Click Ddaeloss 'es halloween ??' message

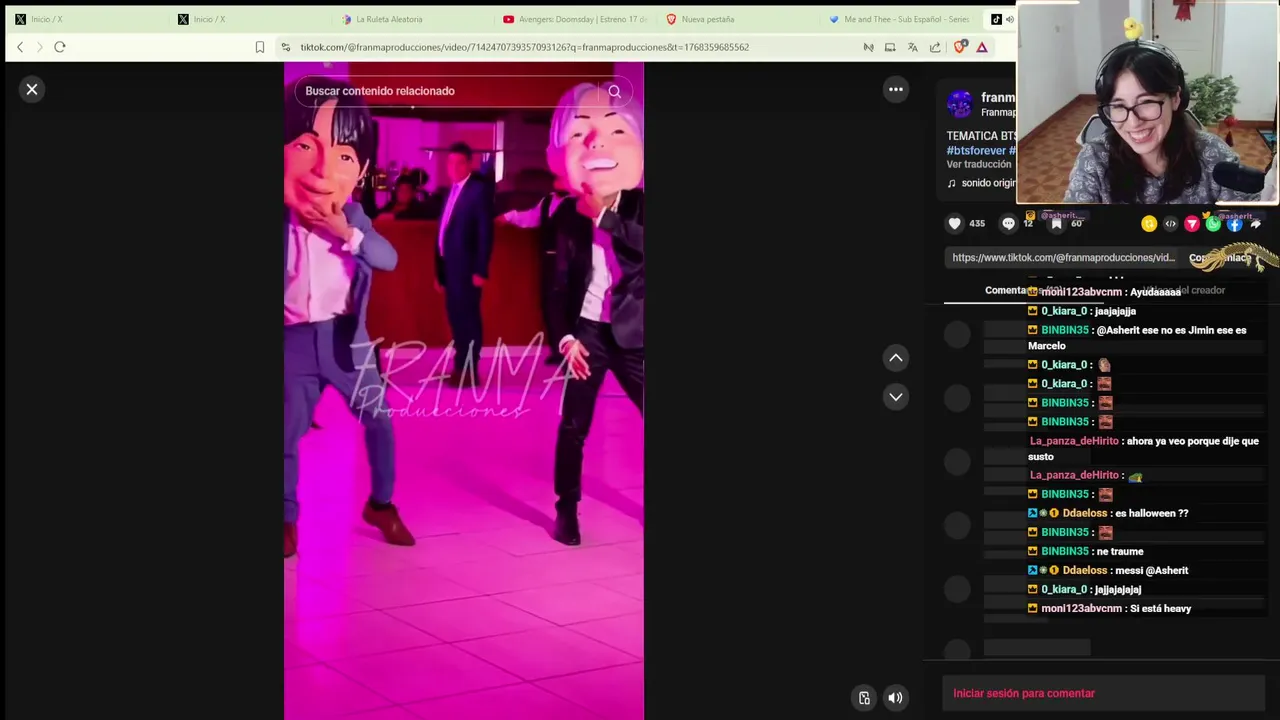[x=1108, y=514]
